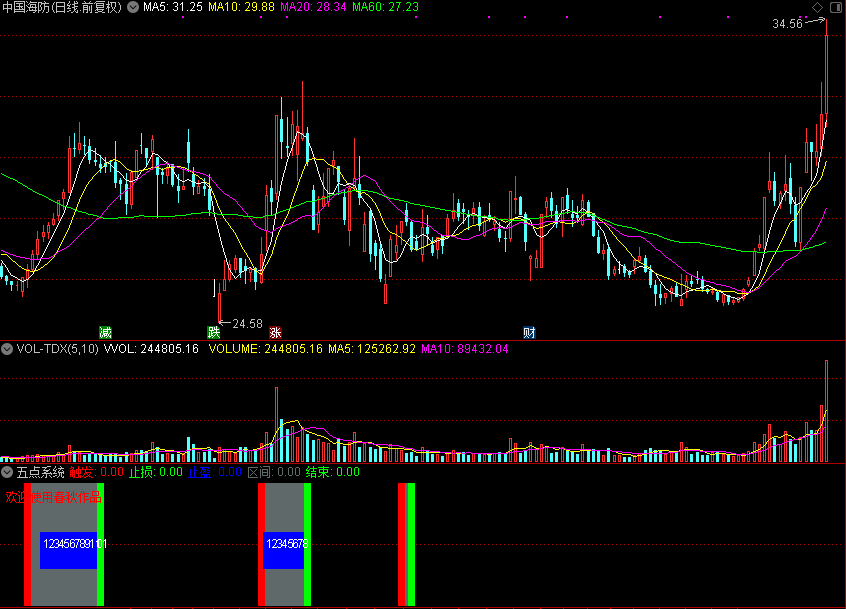Click the 中国海防 stock title label
The width and height of the screenshot is (846, 609).
click(x=30, y=7)
